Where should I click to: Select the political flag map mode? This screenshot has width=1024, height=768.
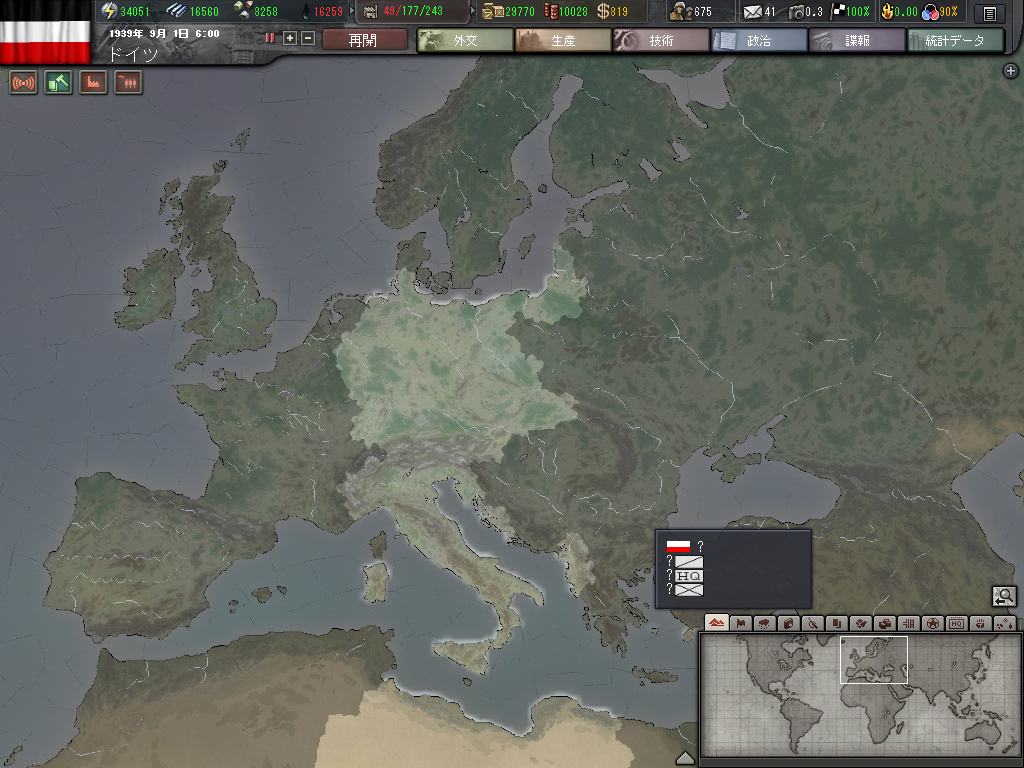[x=741, y=623]
